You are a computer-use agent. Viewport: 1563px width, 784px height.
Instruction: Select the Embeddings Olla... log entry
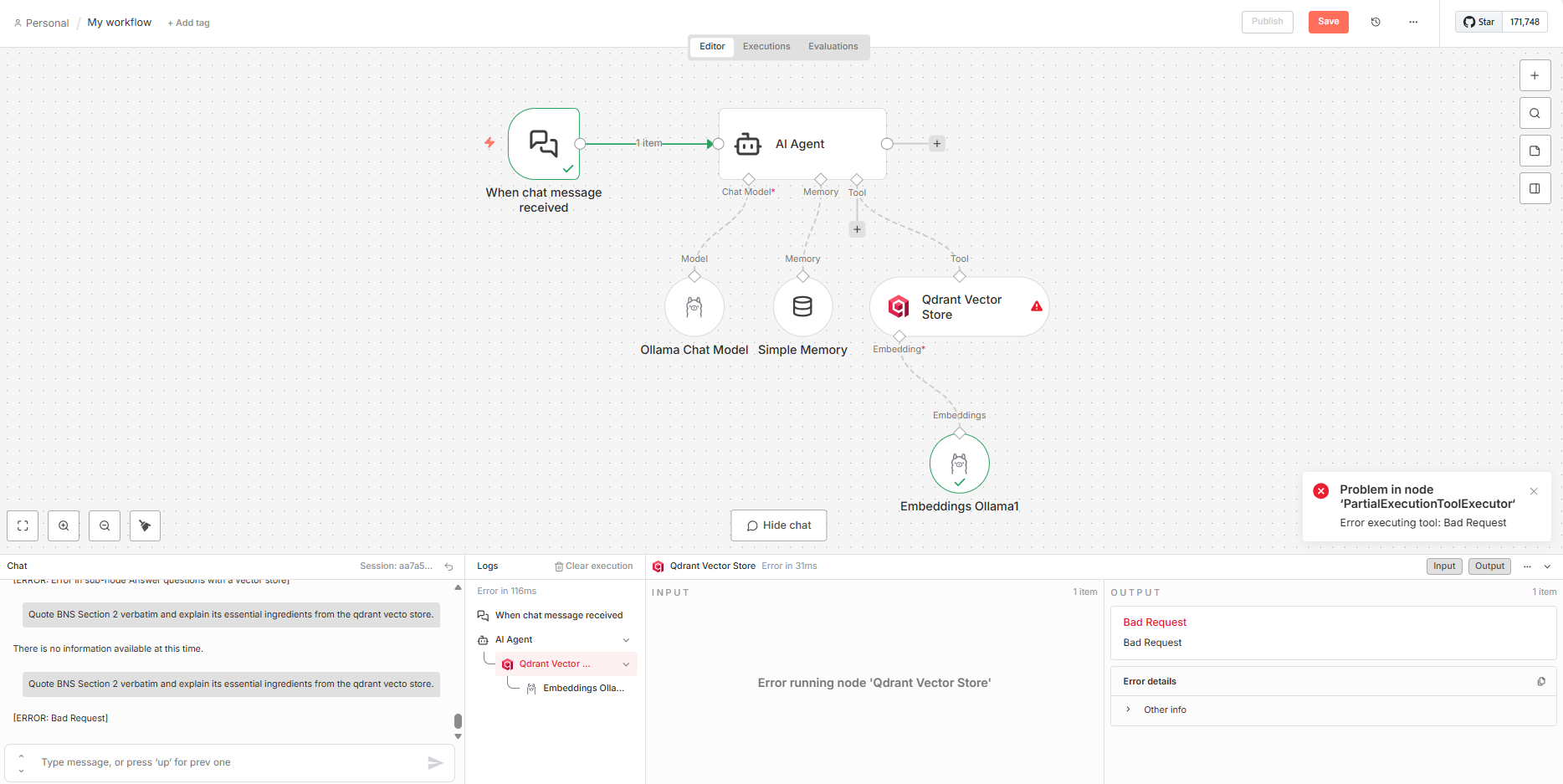point(578,689)
